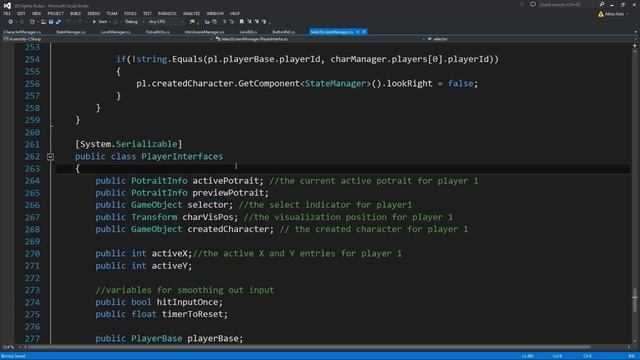Open the document tabs overflow dropdown arrow

point(636,32)
